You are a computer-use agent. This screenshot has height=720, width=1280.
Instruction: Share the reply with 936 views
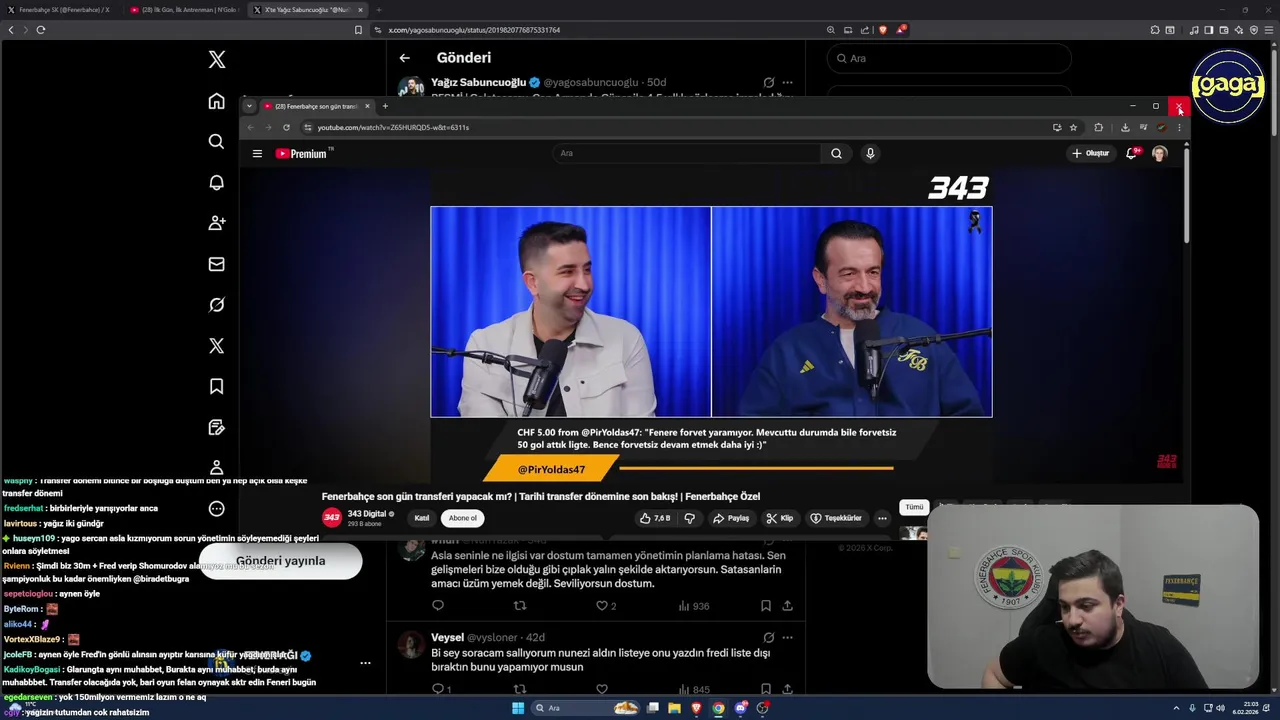coord(787,605)
